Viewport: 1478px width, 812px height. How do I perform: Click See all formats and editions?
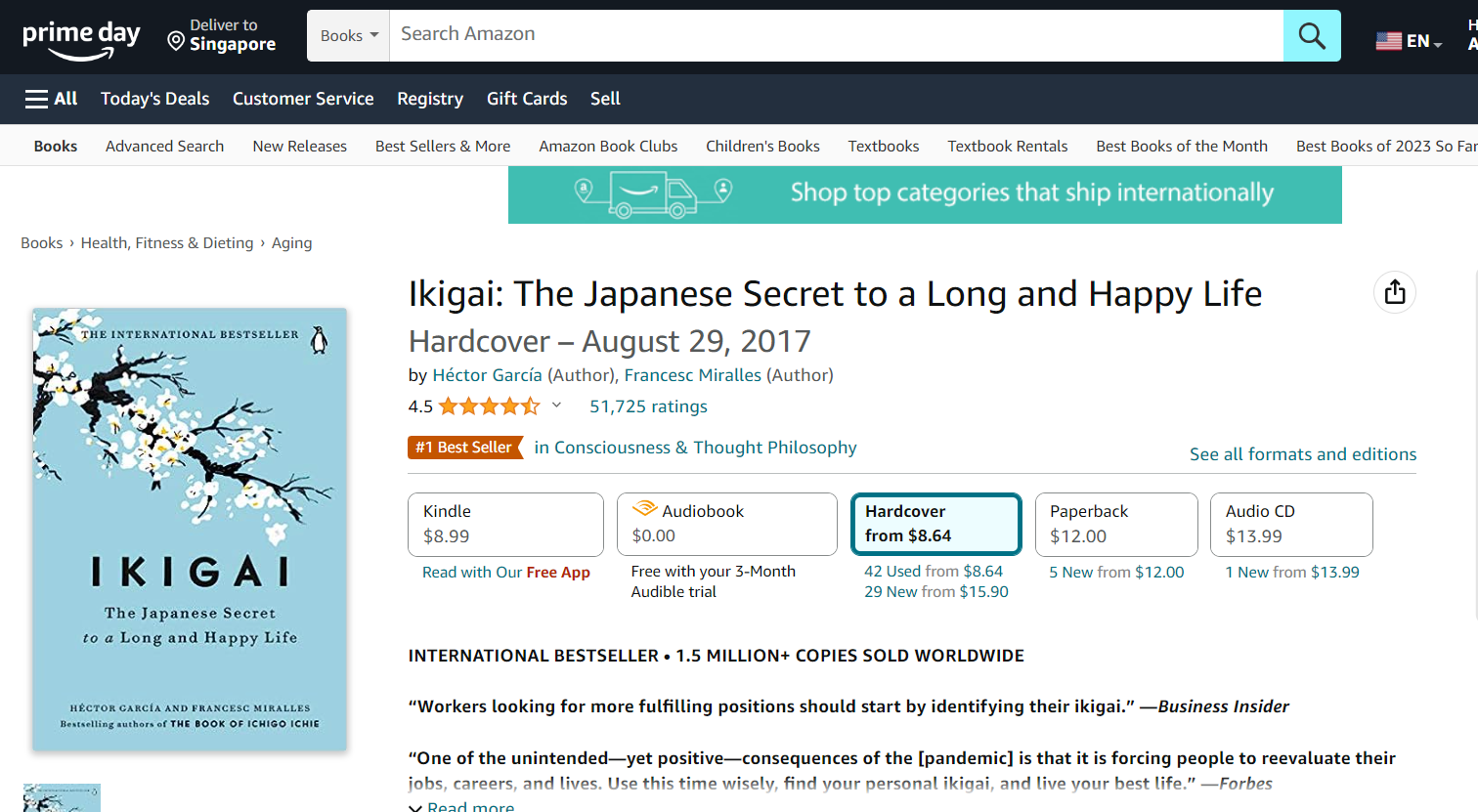point(1302,454)
